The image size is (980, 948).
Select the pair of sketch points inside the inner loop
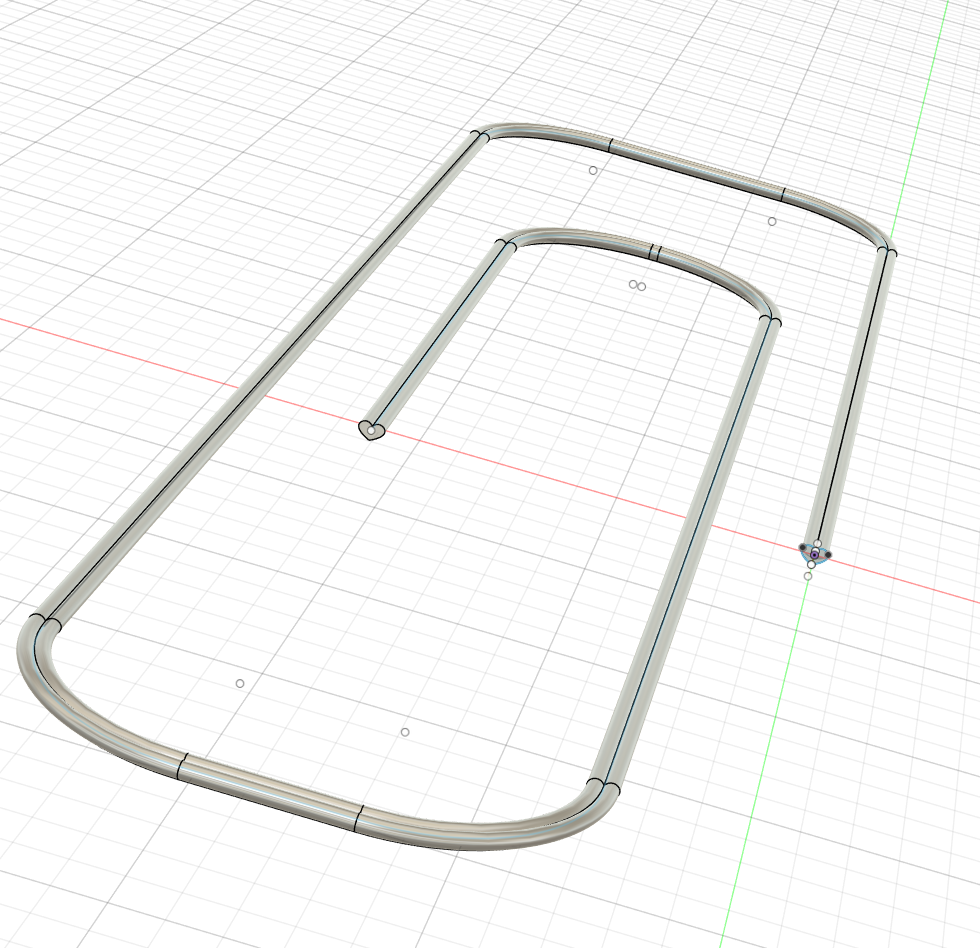[x=637, y=286]
